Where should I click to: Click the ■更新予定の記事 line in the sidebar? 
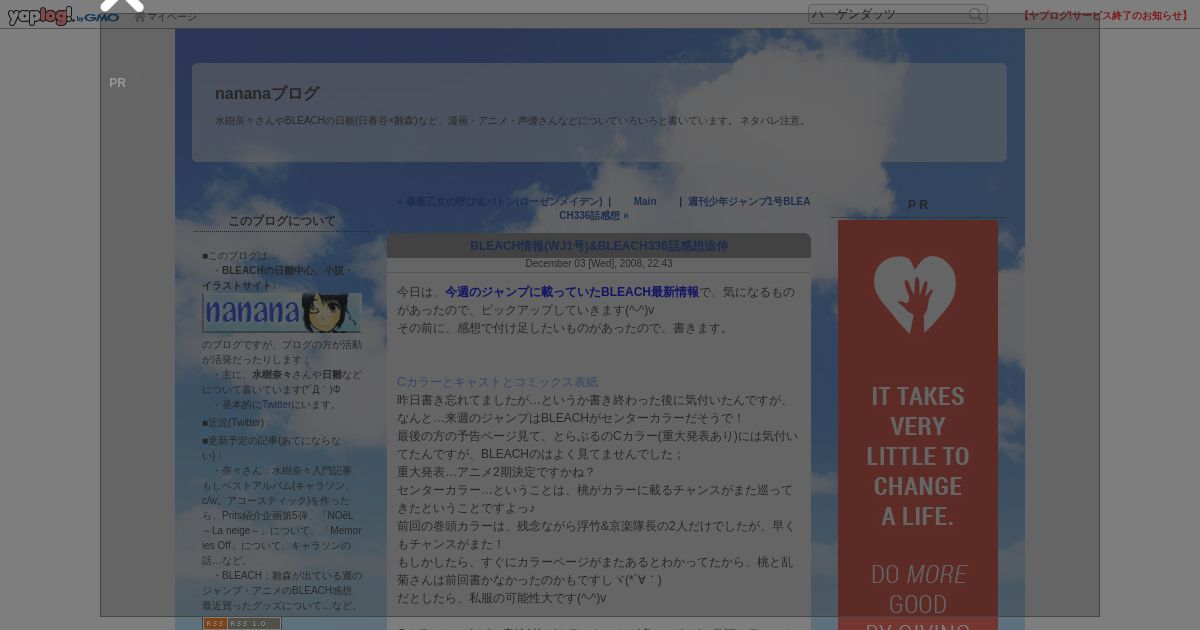click(x=271, y=447)
